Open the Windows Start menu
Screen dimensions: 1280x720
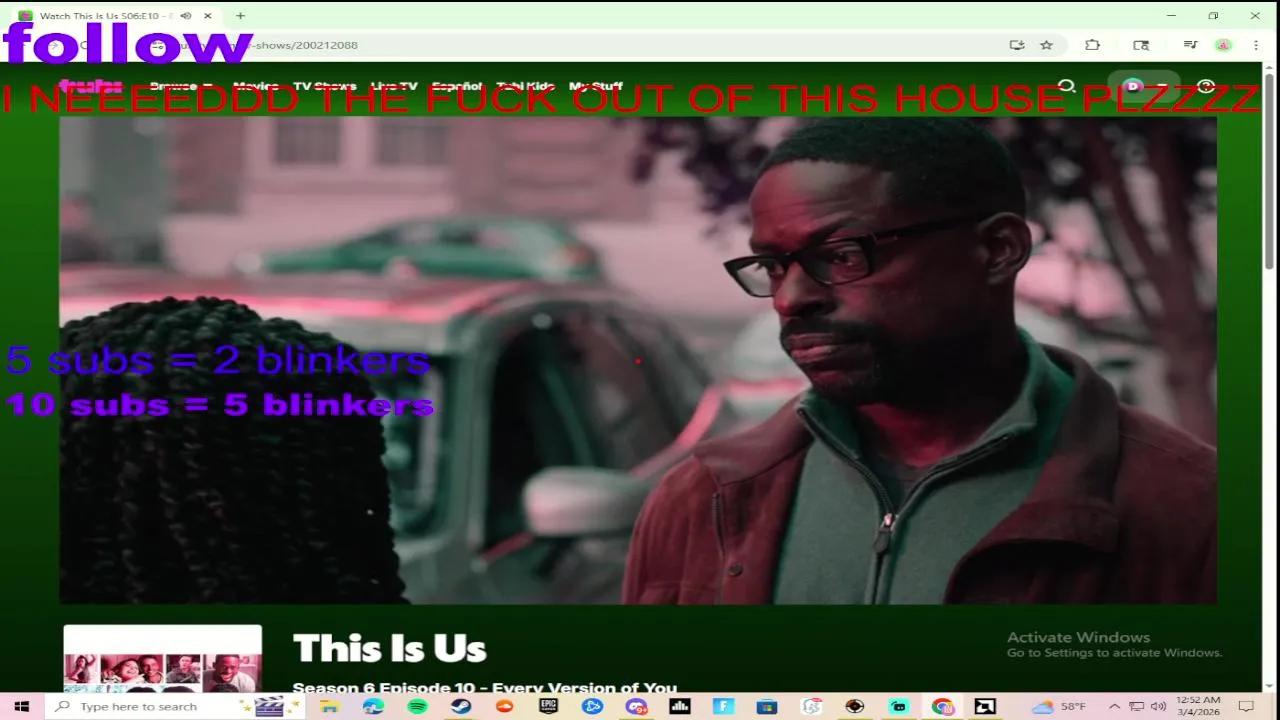point(21,706)
